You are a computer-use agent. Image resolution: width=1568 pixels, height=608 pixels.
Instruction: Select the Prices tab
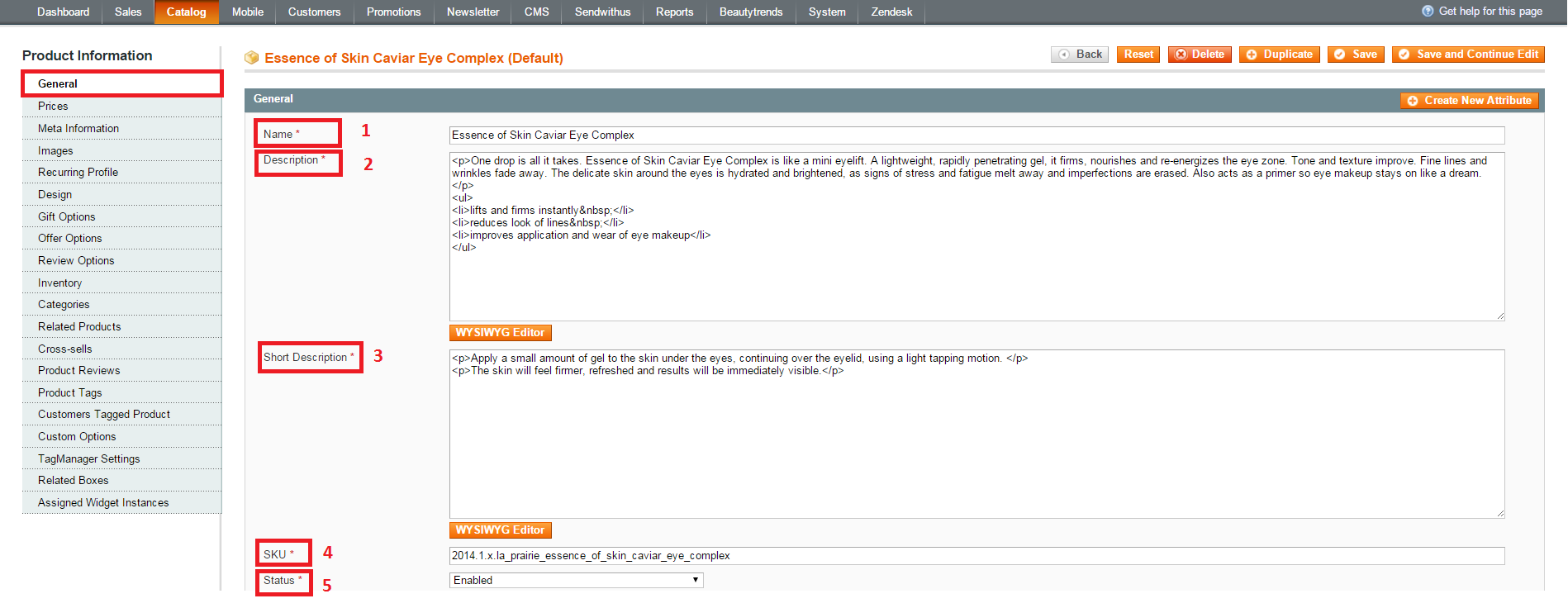[x=122, y=106]
